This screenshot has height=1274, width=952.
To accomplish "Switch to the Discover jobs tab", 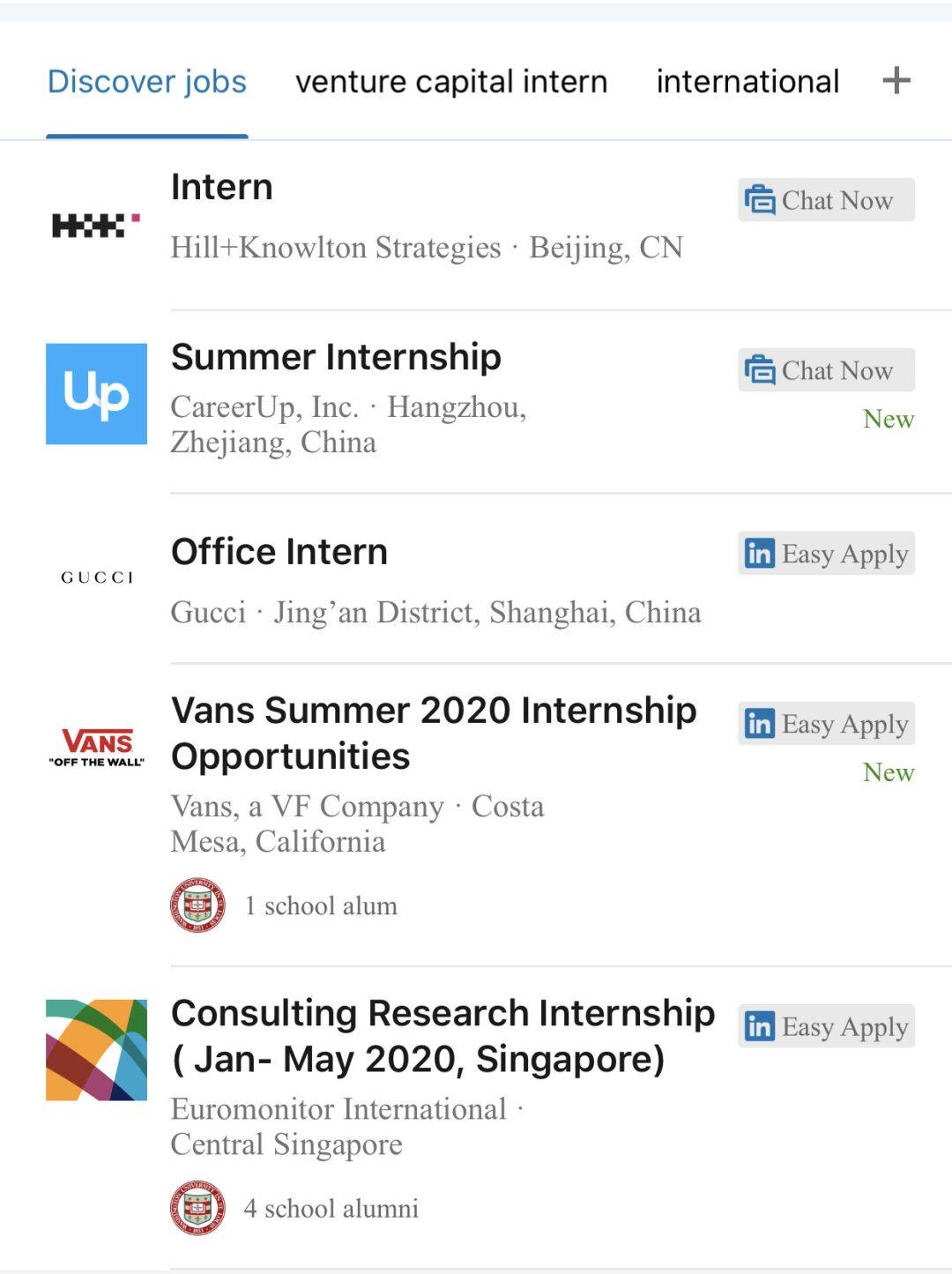I will click(x=146, y=81).
